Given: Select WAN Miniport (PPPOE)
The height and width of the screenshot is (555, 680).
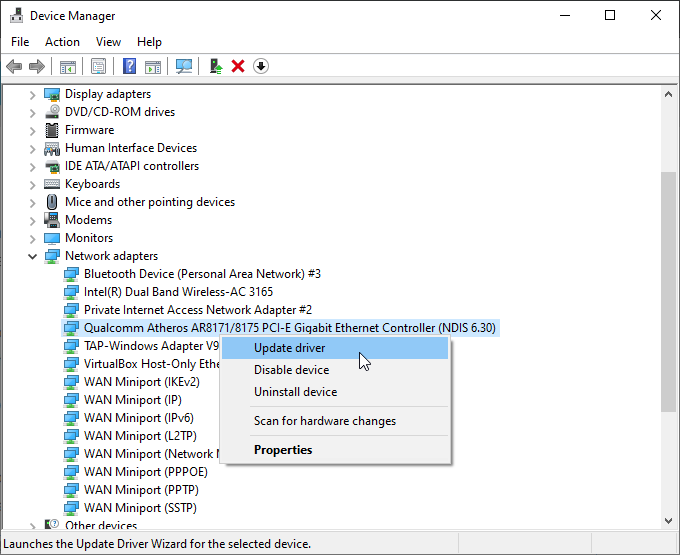Looking at the screenshot, I should (146, 472).
